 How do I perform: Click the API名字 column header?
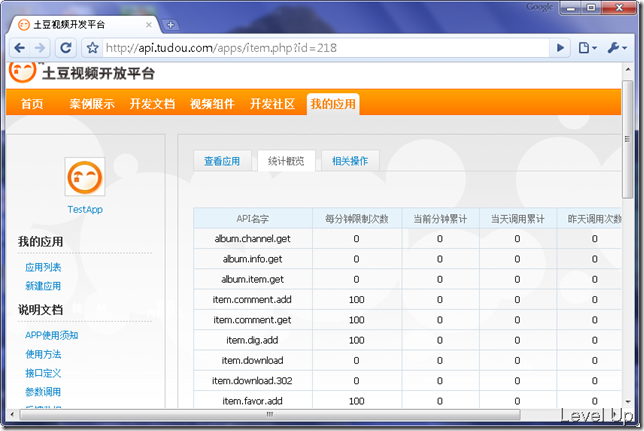click(x=253, y=219)
